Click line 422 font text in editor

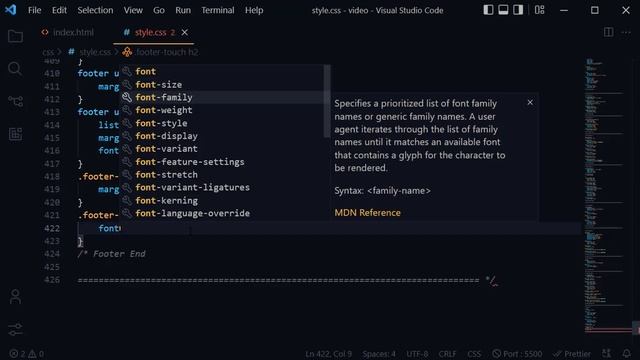109,228
